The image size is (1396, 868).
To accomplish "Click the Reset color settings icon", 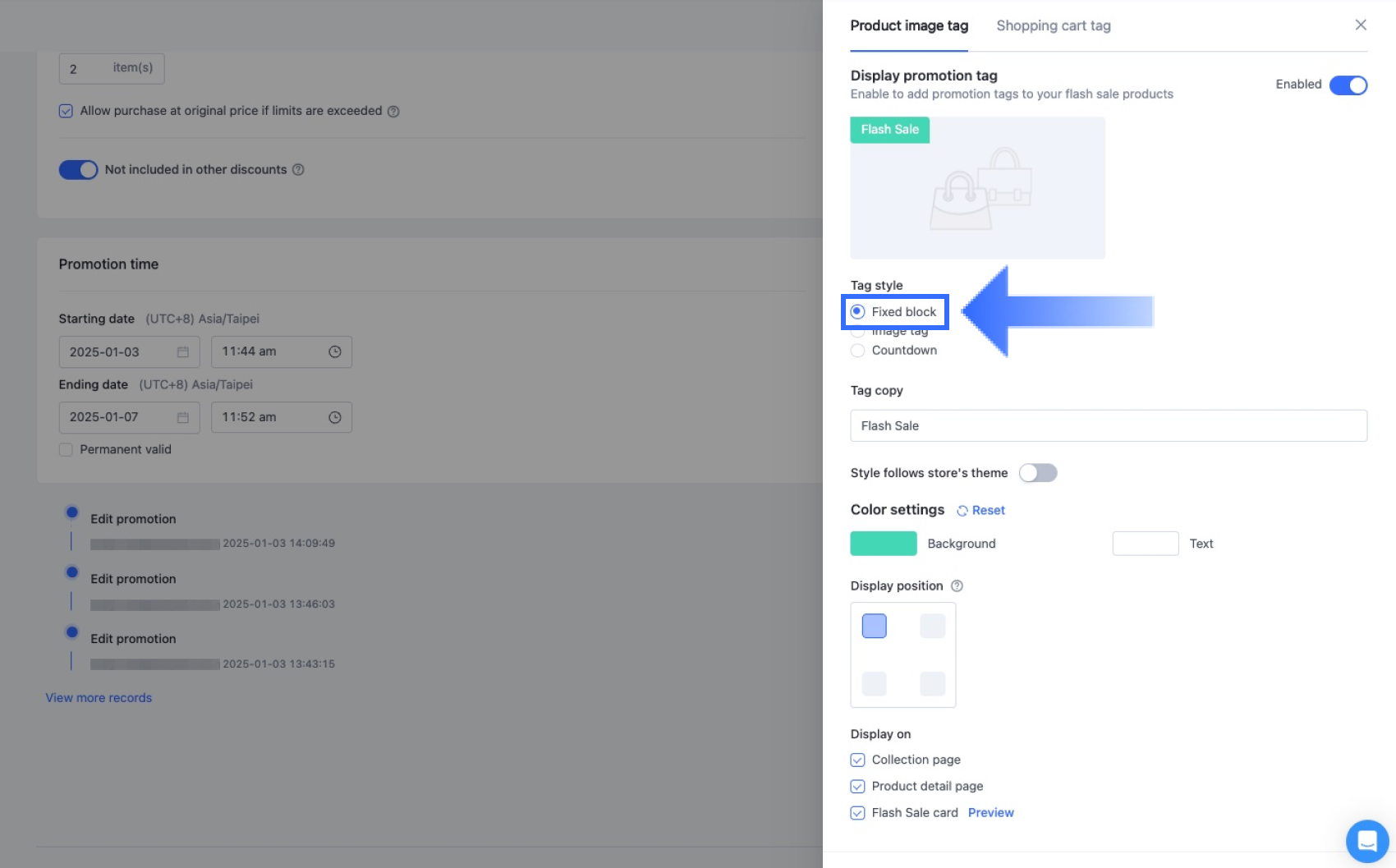I will [962, 511].
